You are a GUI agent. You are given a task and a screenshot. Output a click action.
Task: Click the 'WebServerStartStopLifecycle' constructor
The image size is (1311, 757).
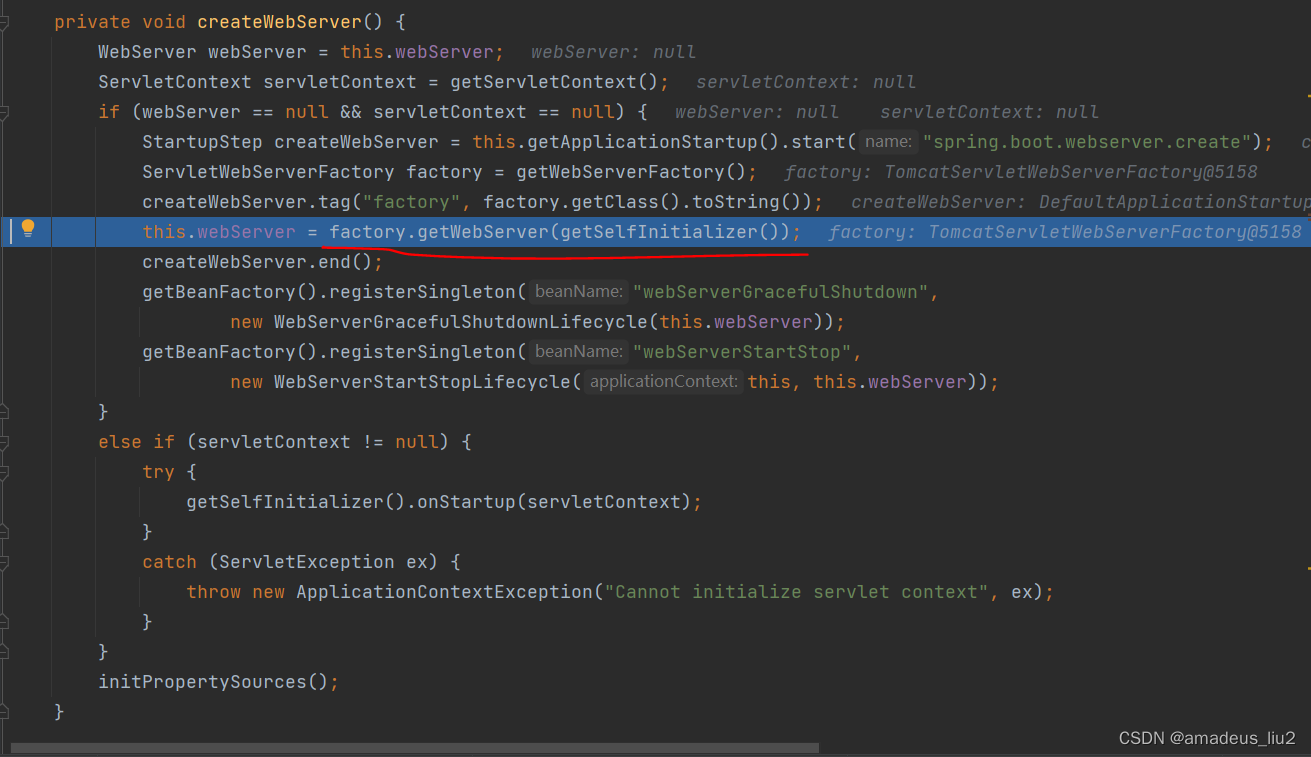coord(422,382)
